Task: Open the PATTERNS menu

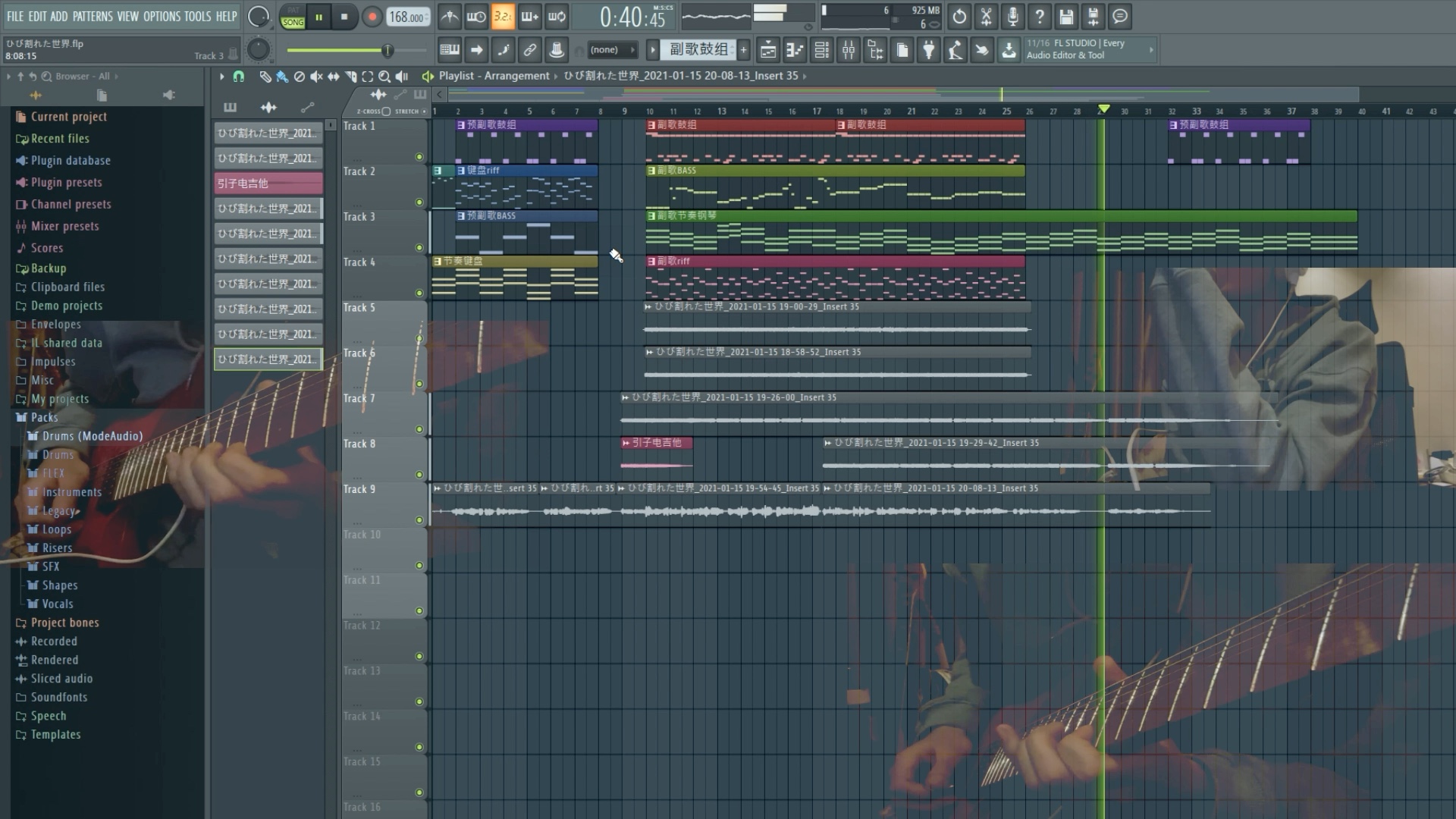Action: click(93, 16)
